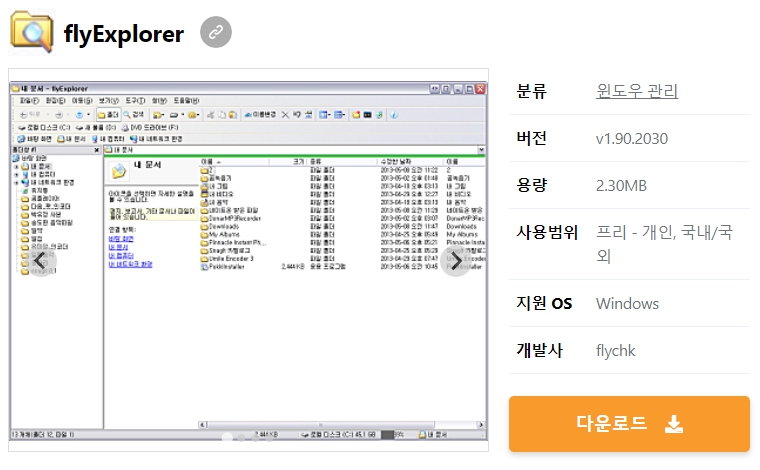Viewport: 760px width, 470px height.
Task: Open the 도구(T) menu in the flyExplorer screenshot
Action: pyautogui.click(x=135, y=101)
